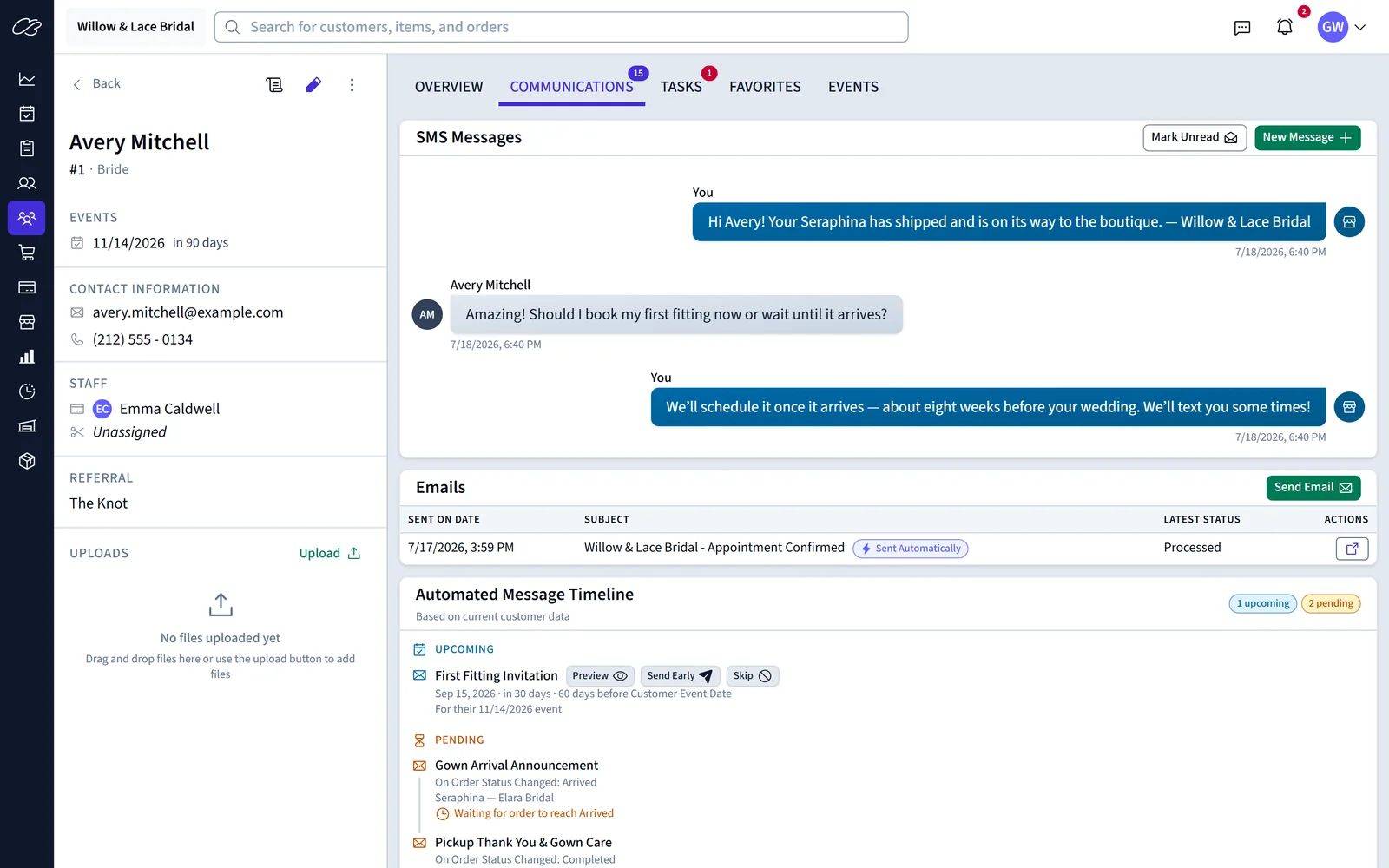Click the app logo in the corner
This screenshot has height=868, width=1389.
[x=27, y=27]
